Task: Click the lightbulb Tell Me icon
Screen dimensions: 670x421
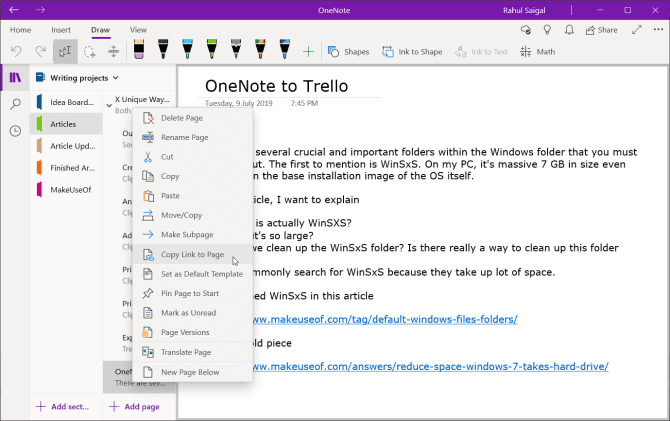Action: coord(547,30)
